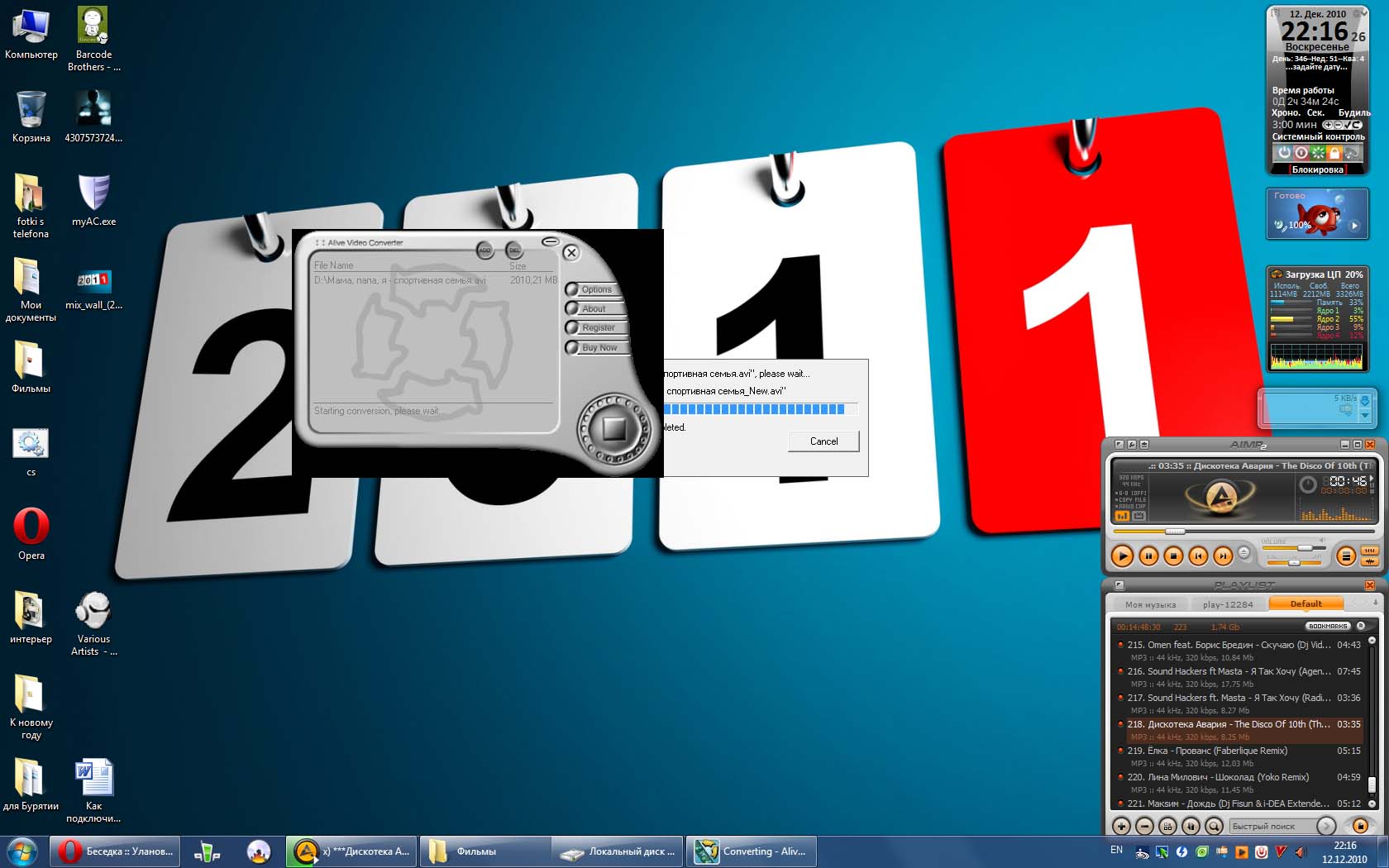This screenshot has height=868, width=1389.
Task: Click the eject open-file button in AIMP
Action: [x=1243, y=552]
